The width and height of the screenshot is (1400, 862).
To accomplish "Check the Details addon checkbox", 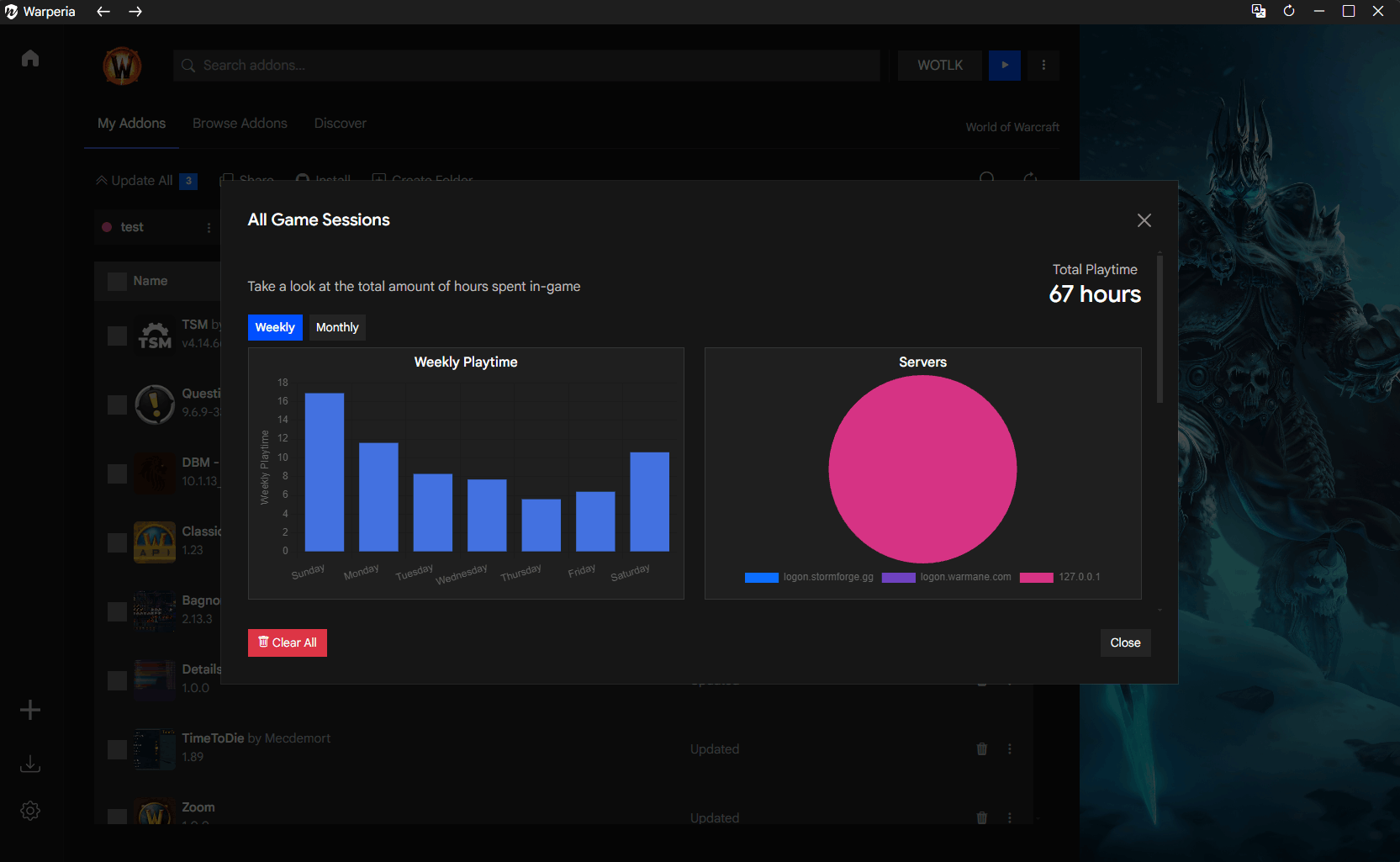I will tap(117, 681).
